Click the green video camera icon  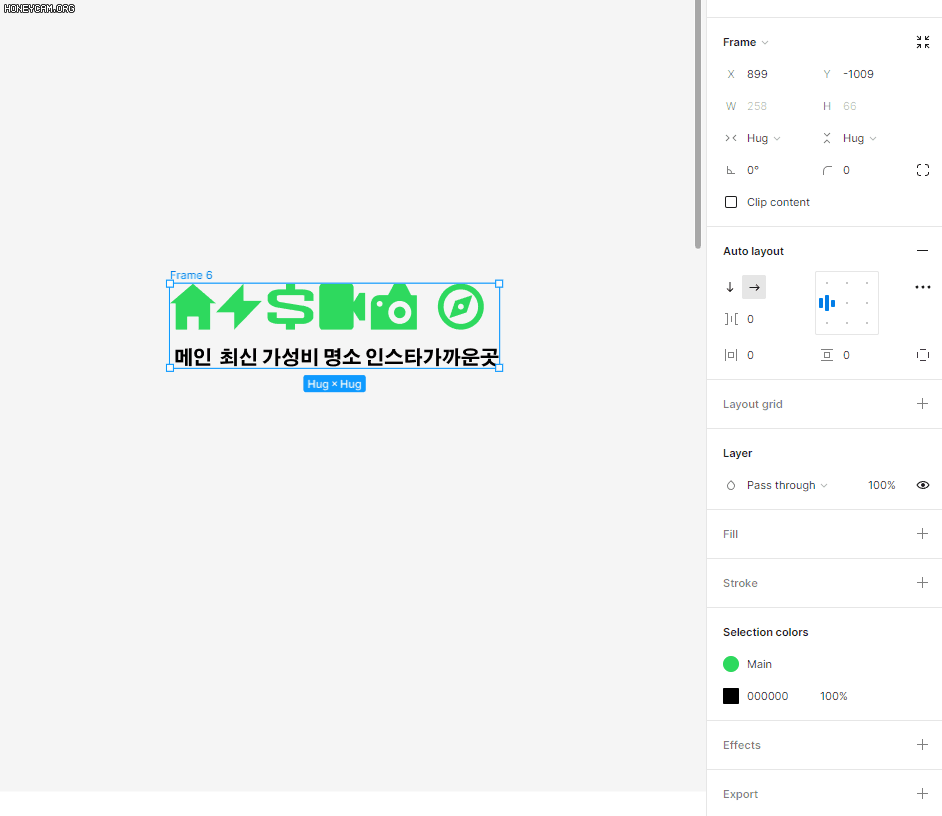click(342, 307)
